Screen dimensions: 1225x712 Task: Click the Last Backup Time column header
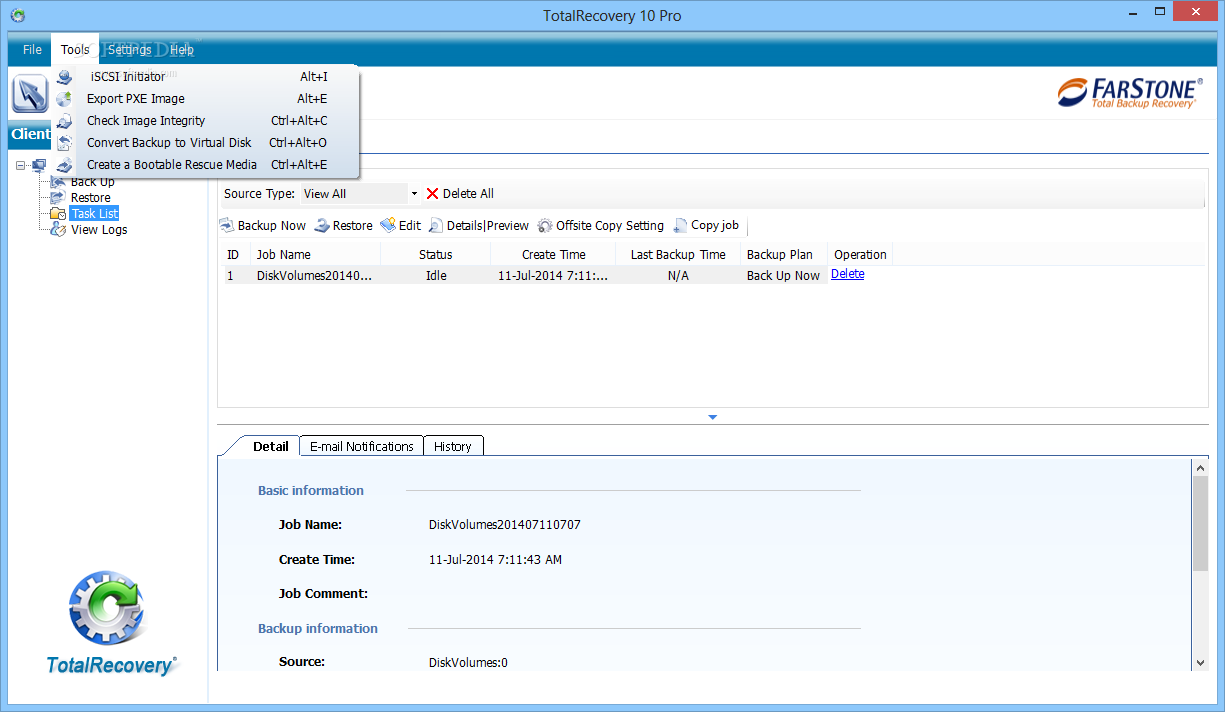click(x=678, y=255)
